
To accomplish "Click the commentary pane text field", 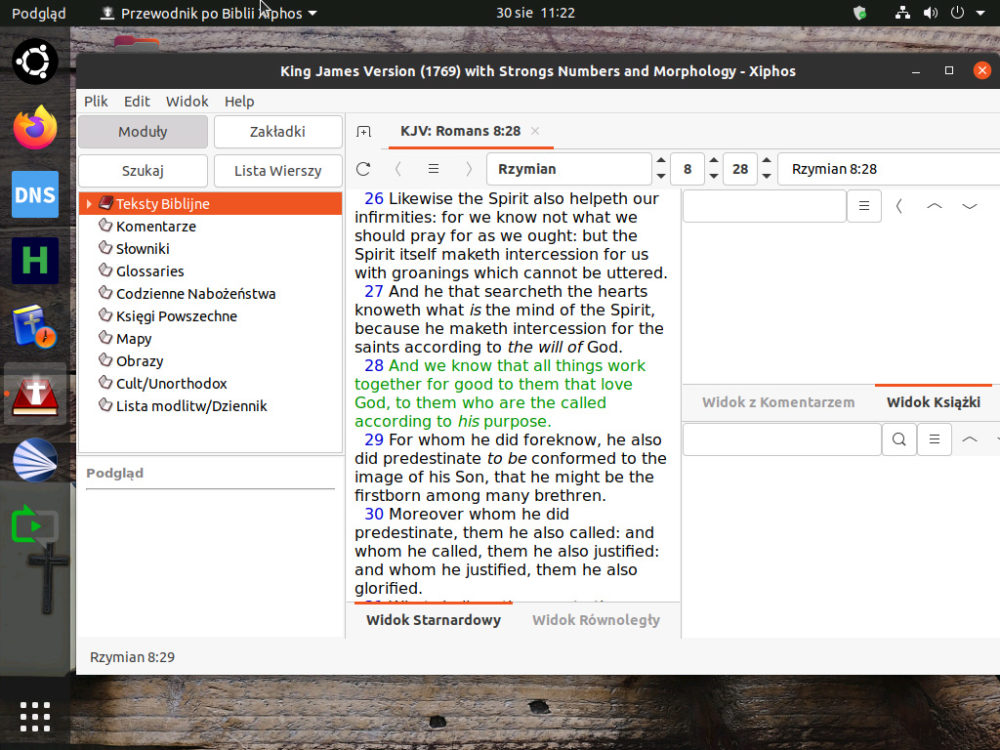I will coord(764,206).
